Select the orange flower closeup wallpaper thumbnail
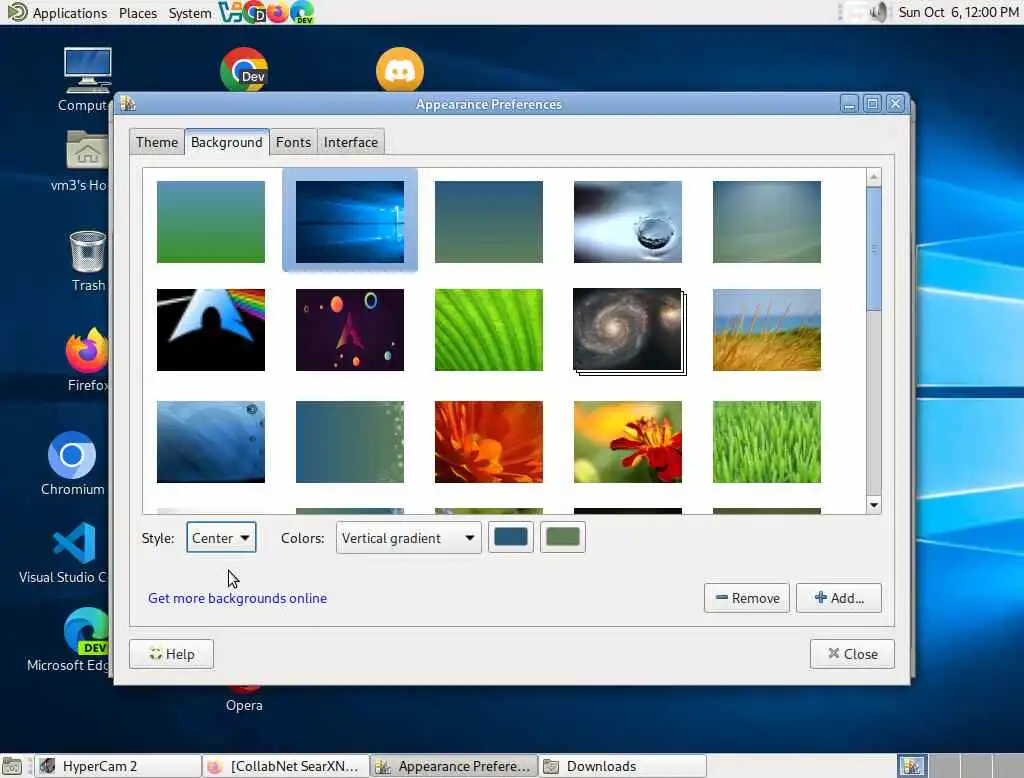 click(x=488, y=442)
